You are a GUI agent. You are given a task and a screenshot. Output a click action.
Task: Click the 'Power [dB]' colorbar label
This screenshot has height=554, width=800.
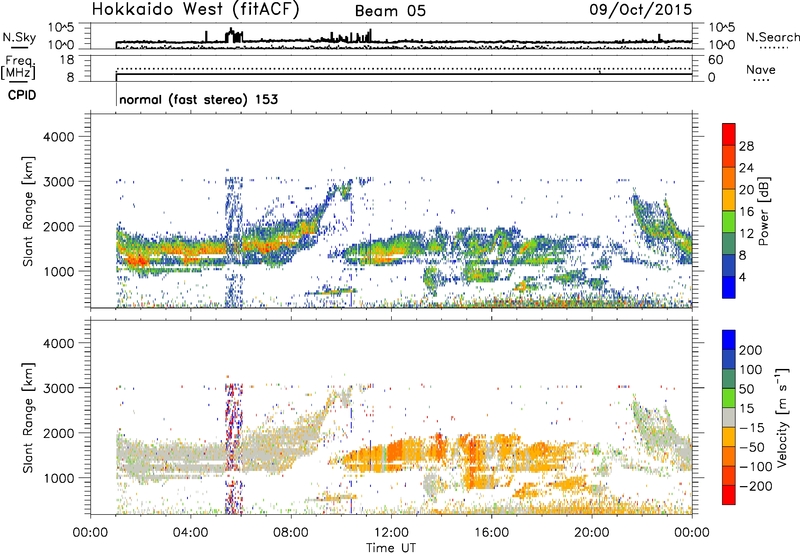[x=764, y=211]
